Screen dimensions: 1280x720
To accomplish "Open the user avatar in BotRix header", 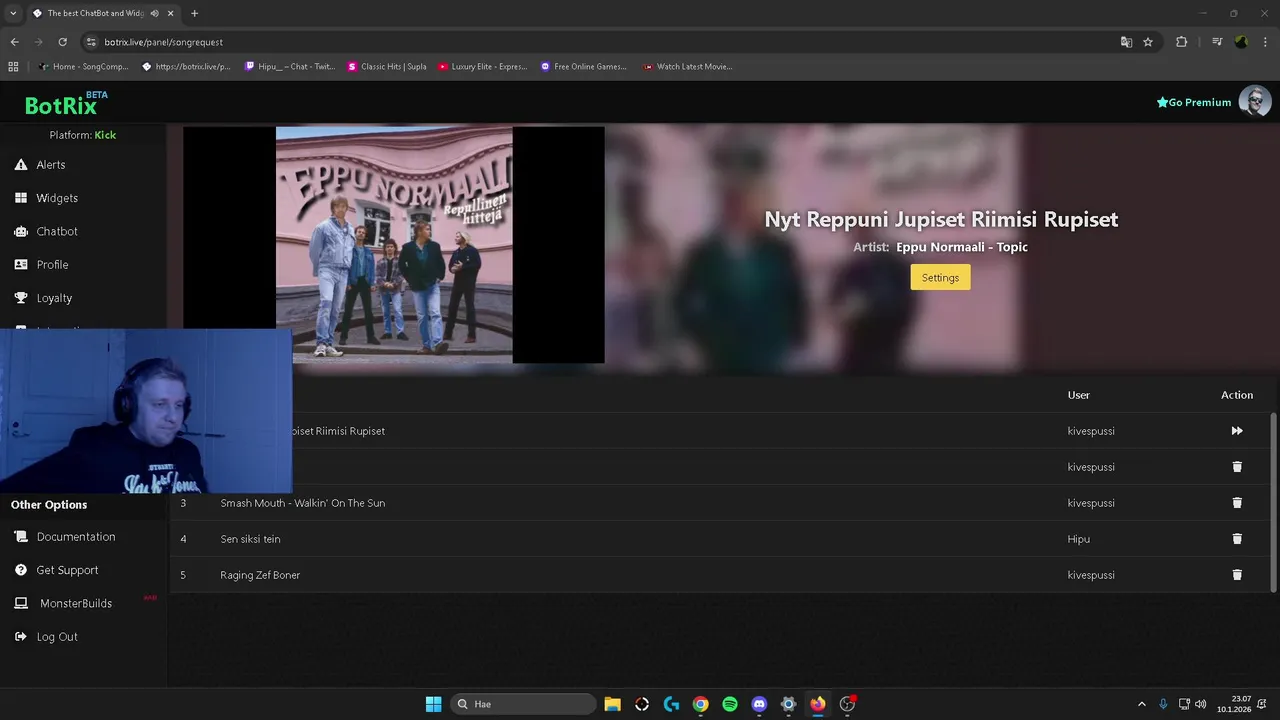I will click(1255, 101).
